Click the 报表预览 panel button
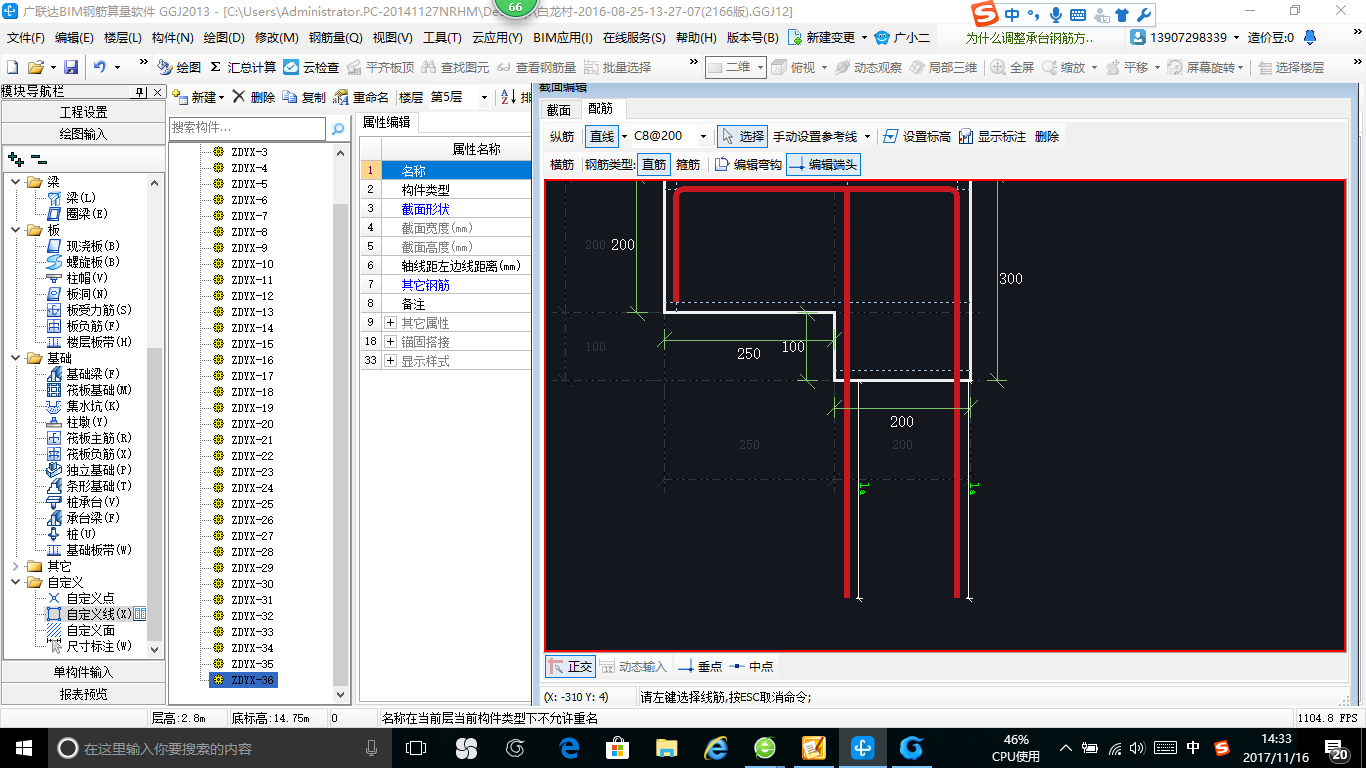This screenshot has width=1366, height=768. 83,694
